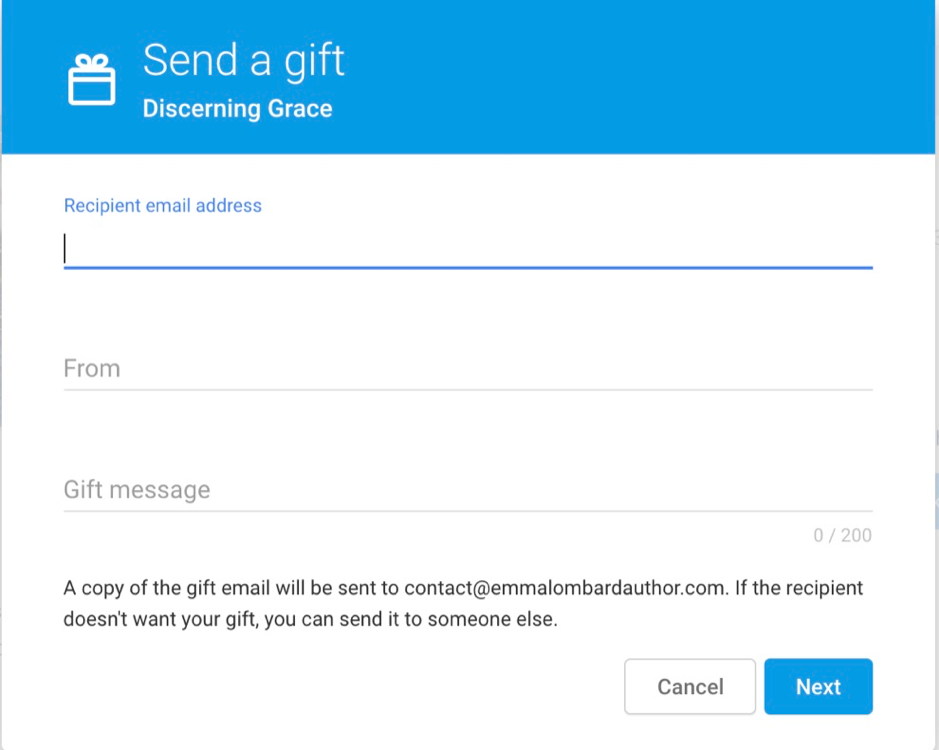Image resolution: width=939 pixels, height=750 pixels.
Task: Click 'you can send it to someone else' text
Action: pos(410,619)
